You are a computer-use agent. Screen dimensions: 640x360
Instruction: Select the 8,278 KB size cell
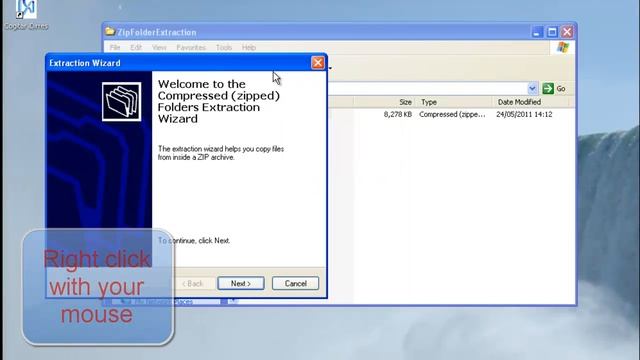click(398, 114)
